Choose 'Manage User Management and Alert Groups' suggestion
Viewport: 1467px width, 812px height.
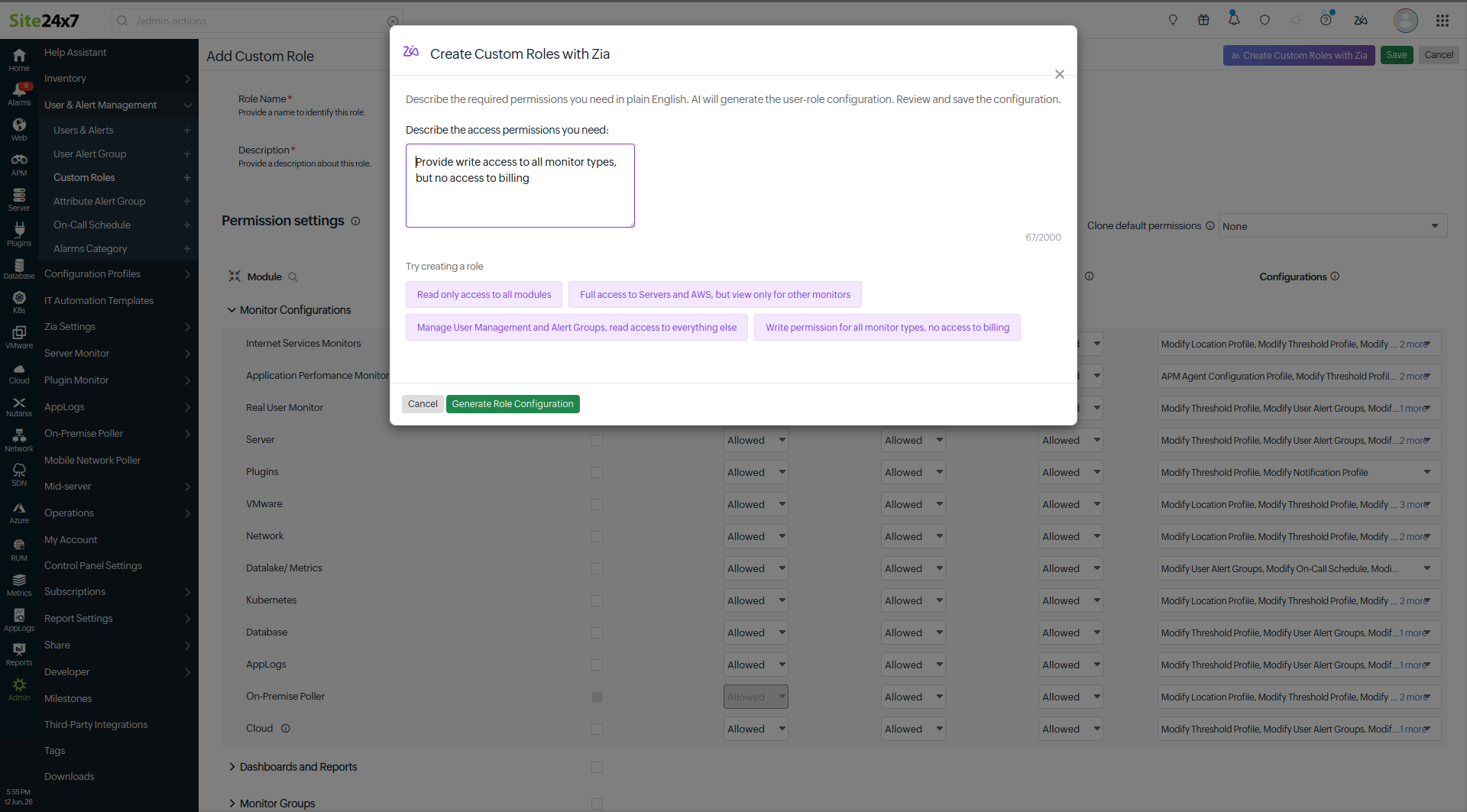click(577, 328)
